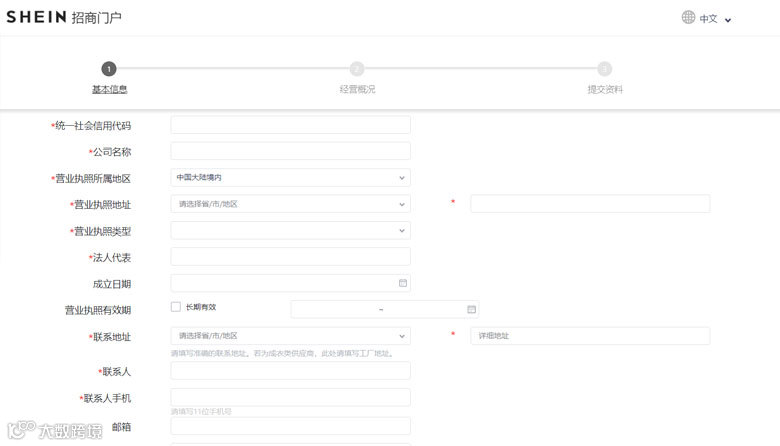780x446 pixels.
Task: Click the globe language icon
Action: click(688, 17)
